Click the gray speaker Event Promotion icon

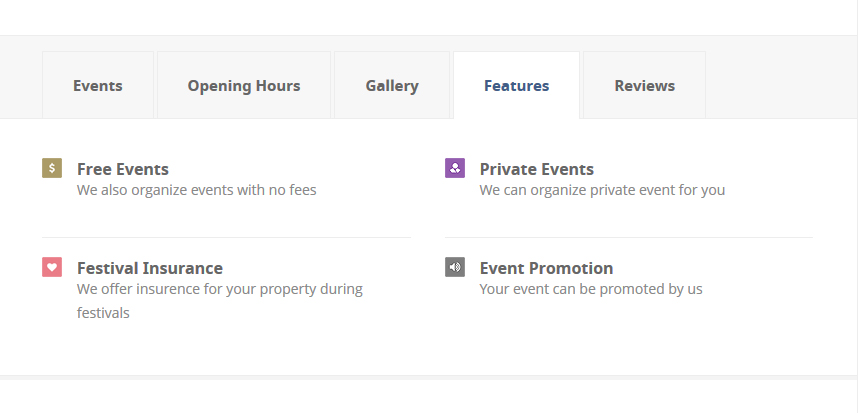pyautogui.click(x=455, y=267)
